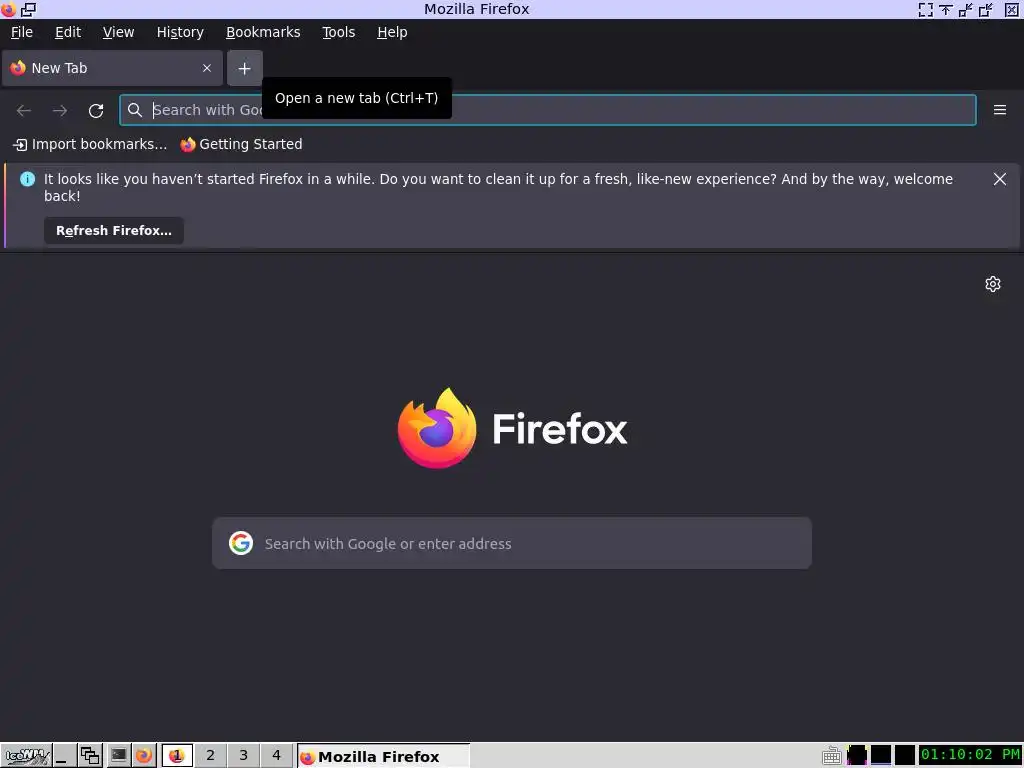Open the Firefox application menu (hamburger)
Image resolution: width=1024 pixels, height=768 pixels.
[1000, 110]
